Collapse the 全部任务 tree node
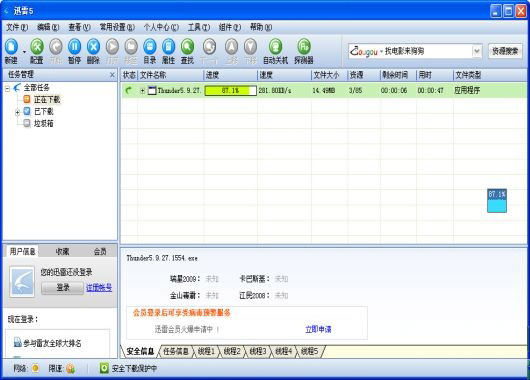The height and width of the screenshot is (380, 530). [7, 88]
